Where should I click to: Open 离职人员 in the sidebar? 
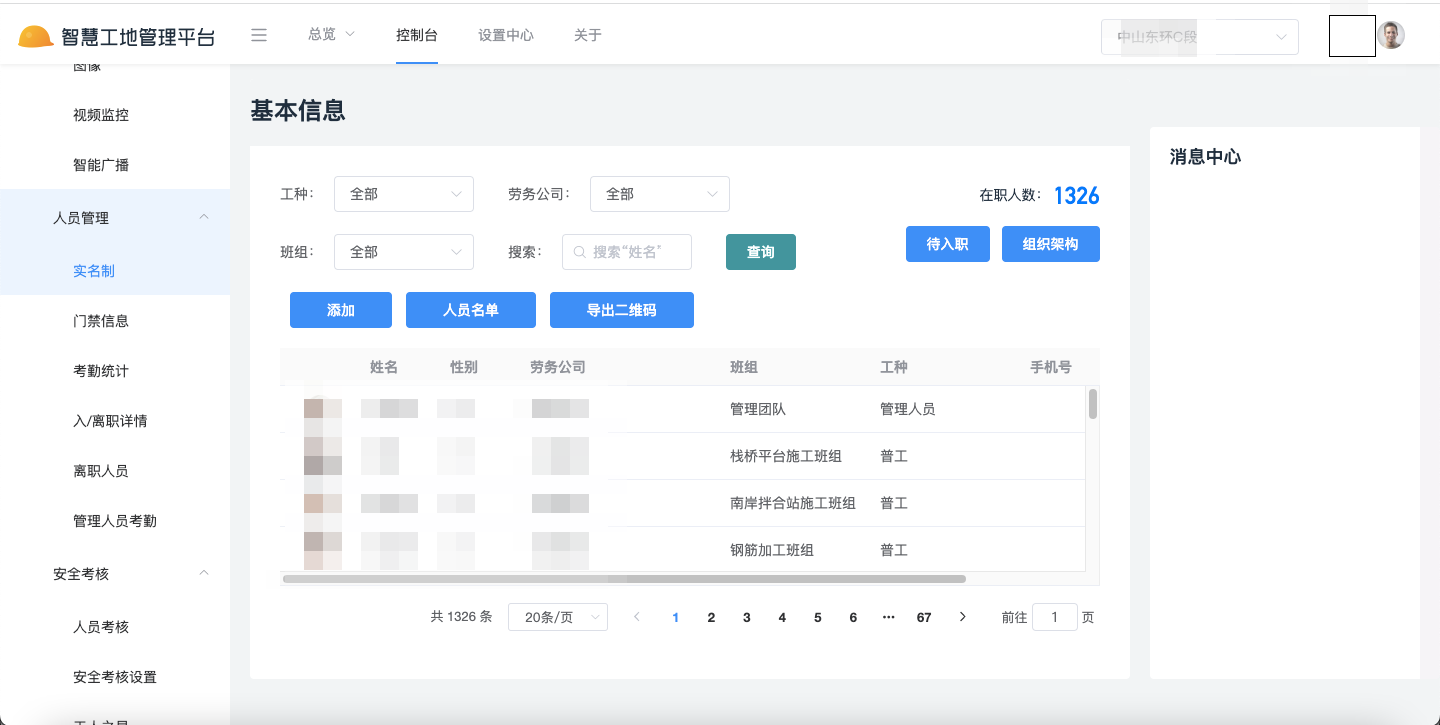pos(101,471)
